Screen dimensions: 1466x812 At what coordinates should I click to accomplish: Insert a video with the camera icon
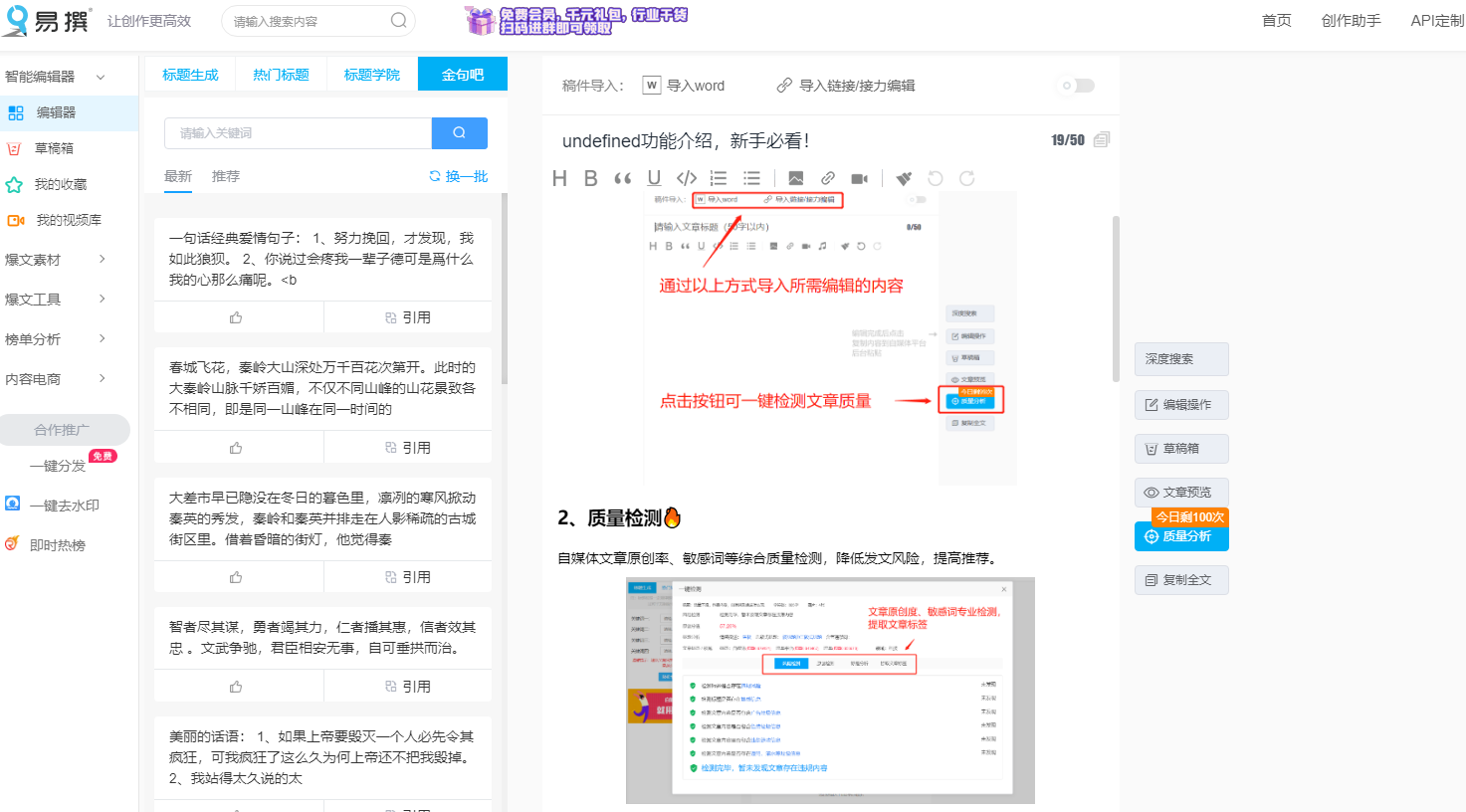point(860,178)
